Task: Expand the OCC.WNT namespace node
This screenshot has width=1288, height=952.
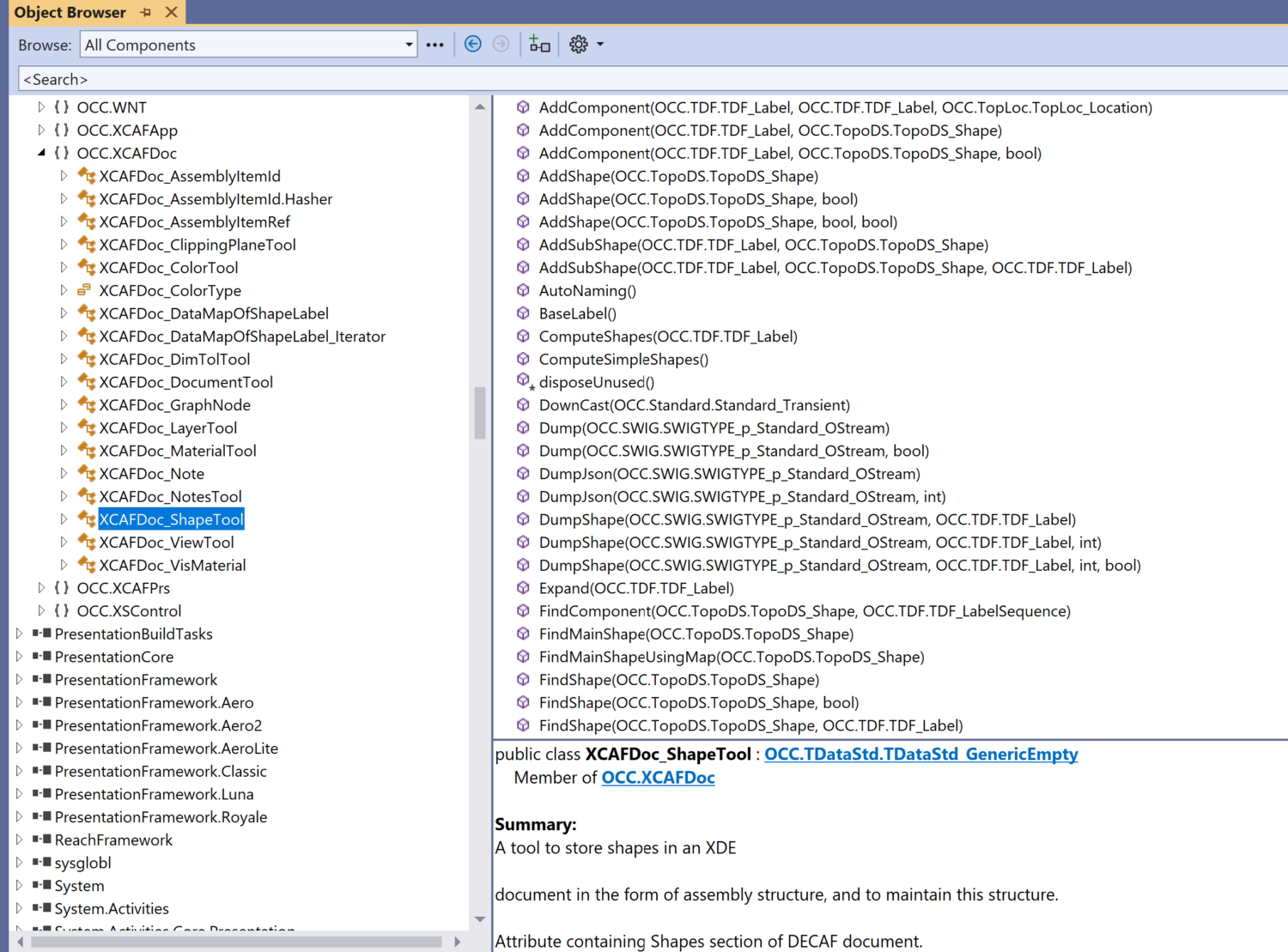Action: pyautogui.click(x=40, y=106)
